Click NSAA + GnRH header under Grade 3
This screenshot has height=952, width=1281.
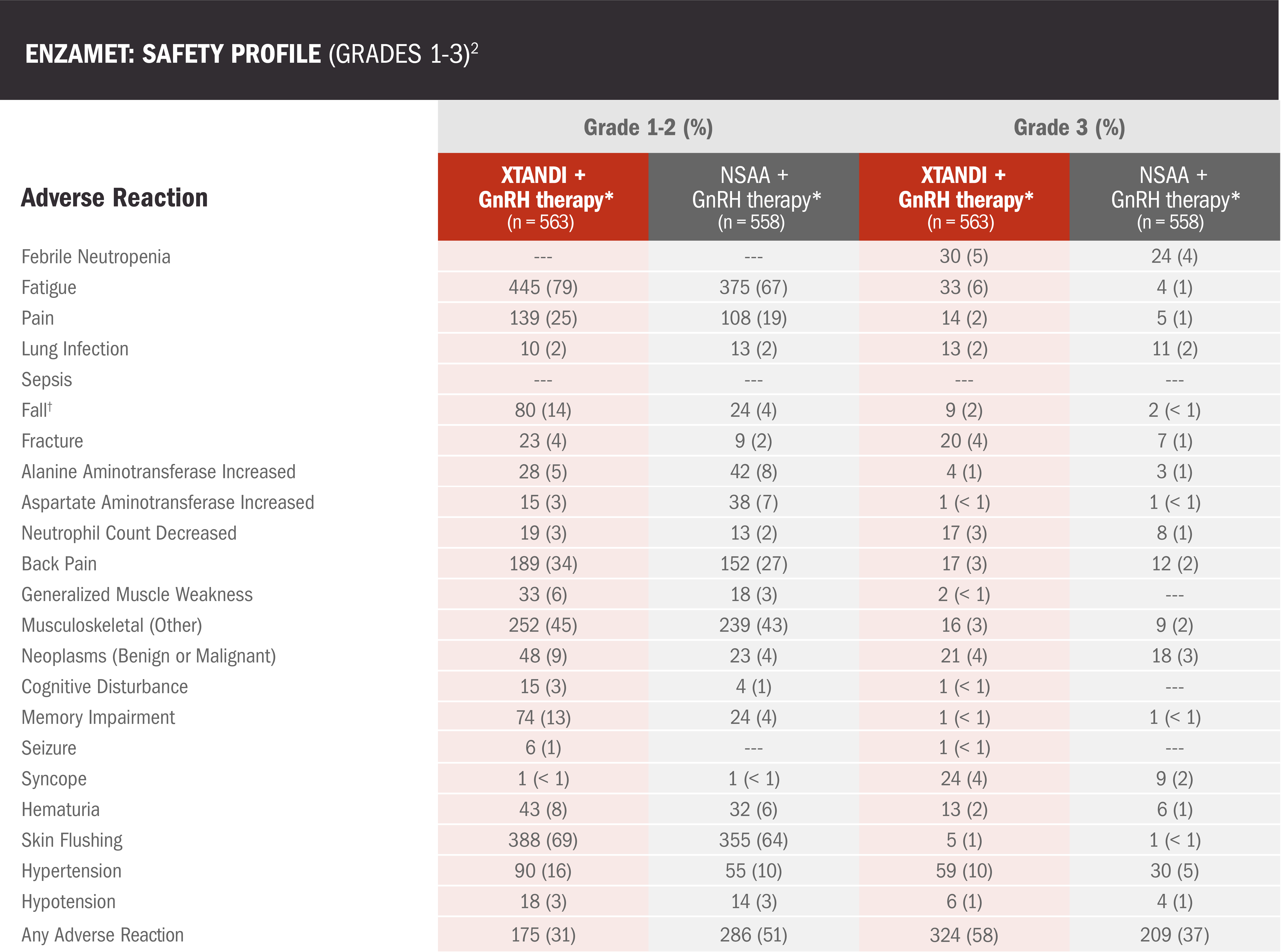coord(1174,198)
